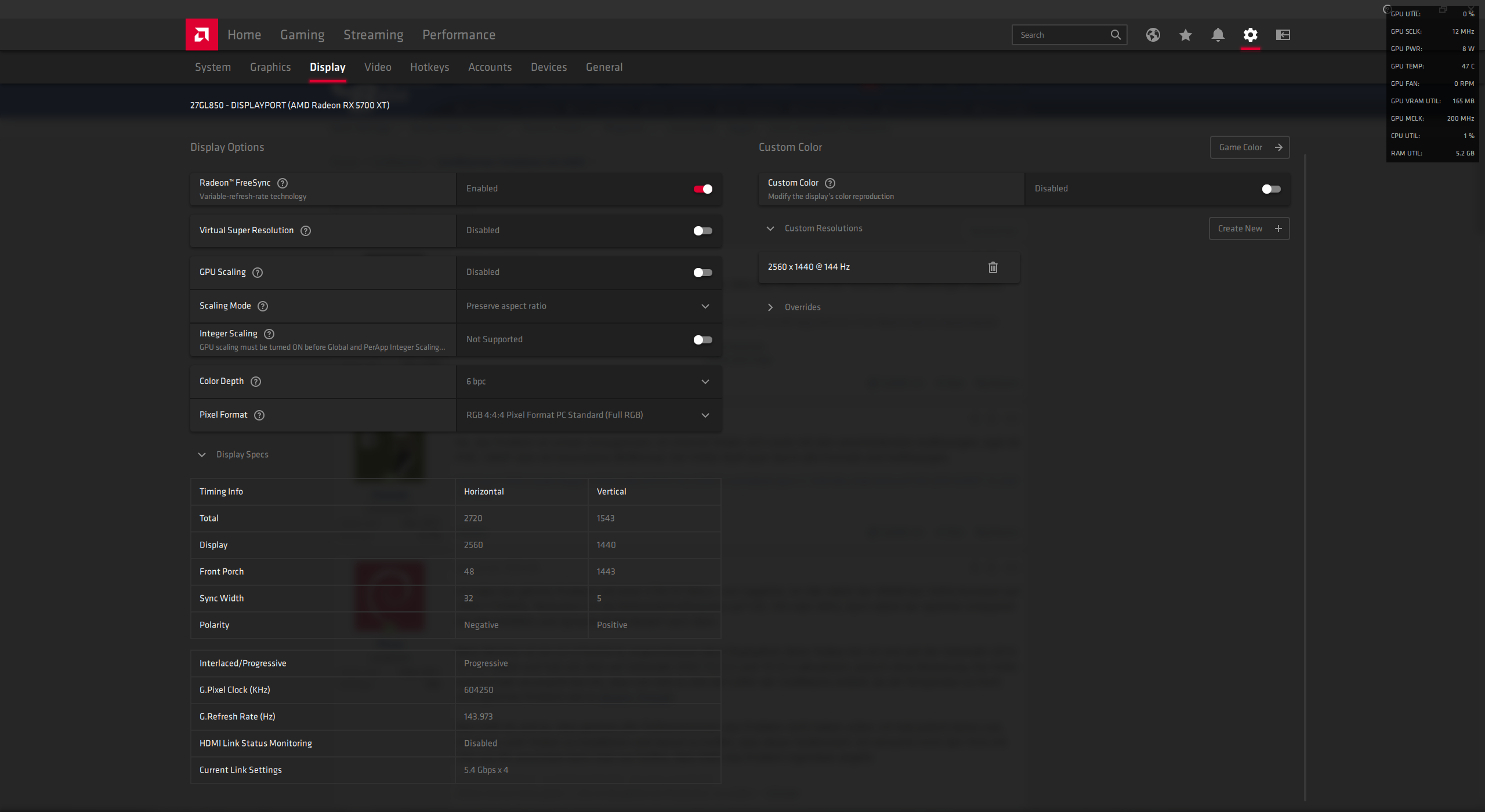The width and height of the screenshot is (1485, 812).
Task: Click search magnifier icon
Action: (x=1115, y=35)
